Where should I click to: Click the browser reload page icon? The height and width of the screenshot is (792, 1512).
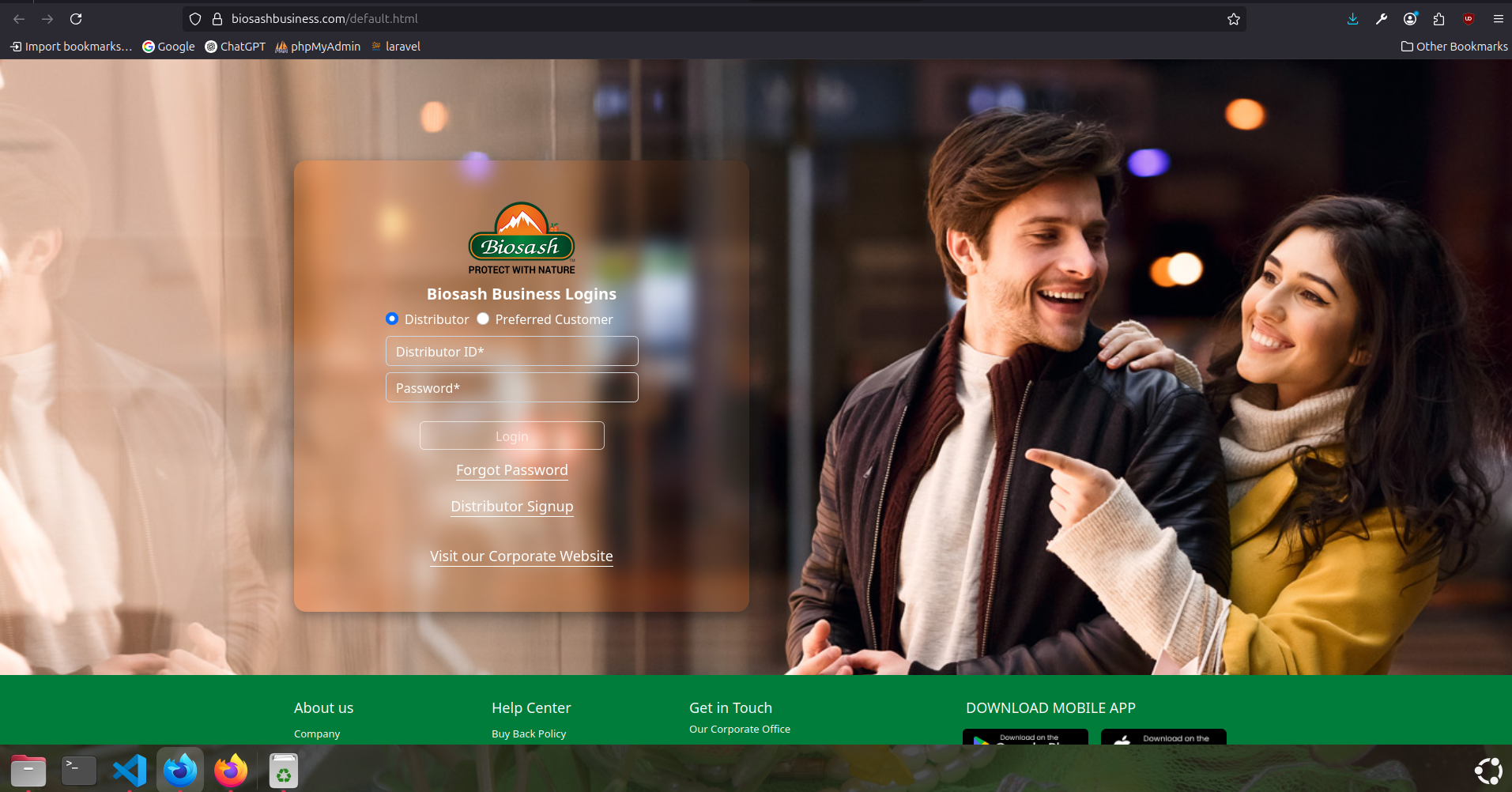[76, 19]
